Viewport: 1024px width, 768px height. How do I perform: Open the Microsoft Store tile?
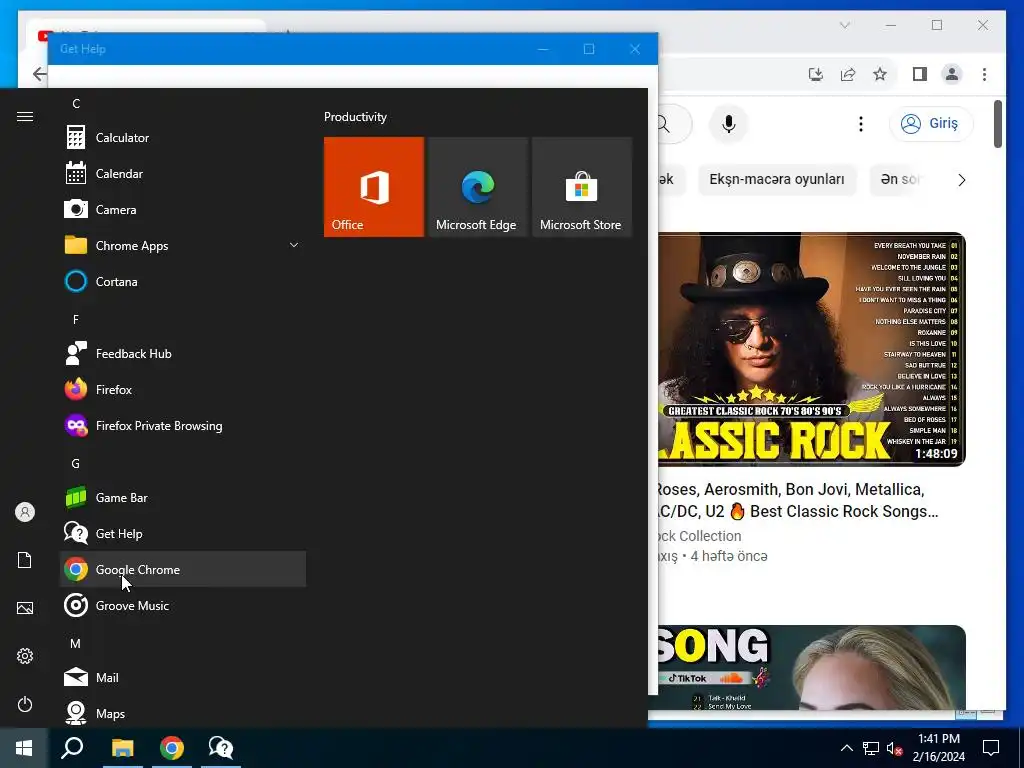coord(582,187)
